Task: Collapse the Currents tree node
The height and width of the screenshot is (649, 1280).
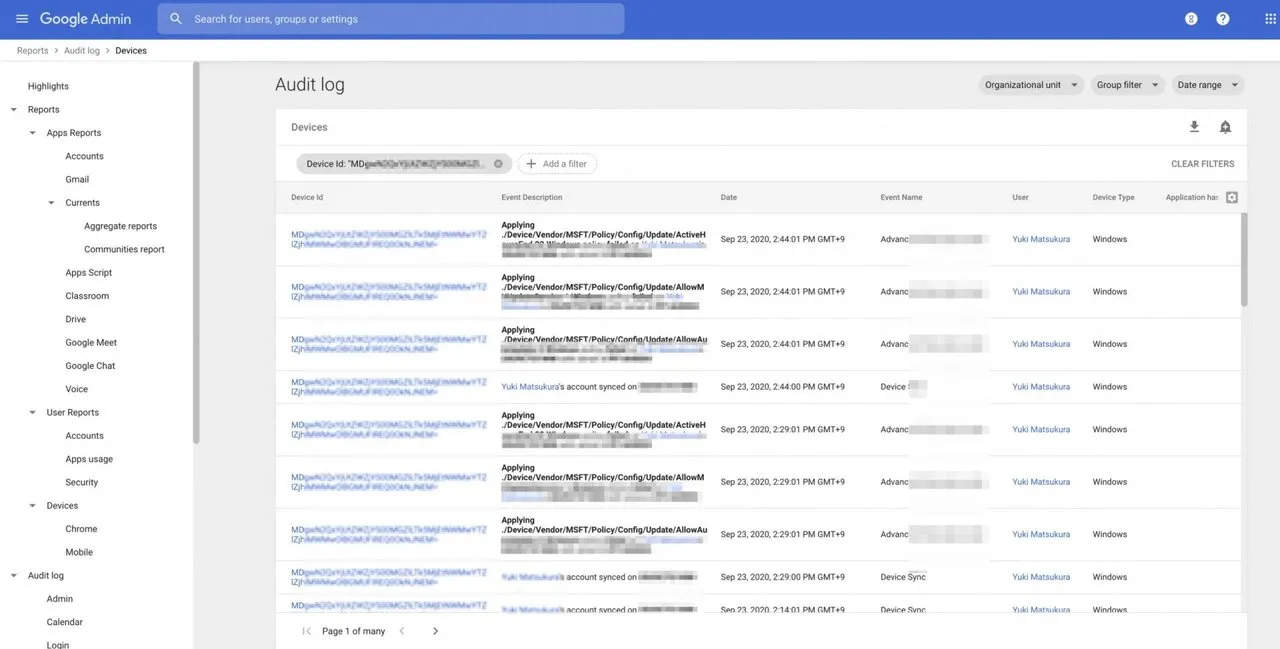Action: (52, 203)
